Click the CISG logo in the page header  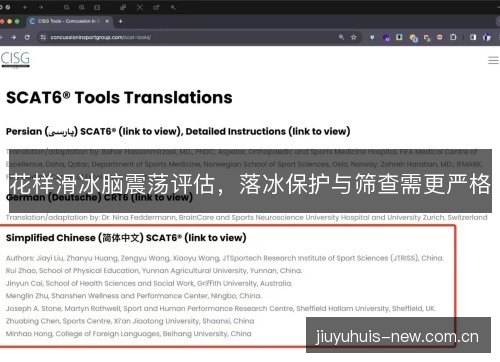15,59
